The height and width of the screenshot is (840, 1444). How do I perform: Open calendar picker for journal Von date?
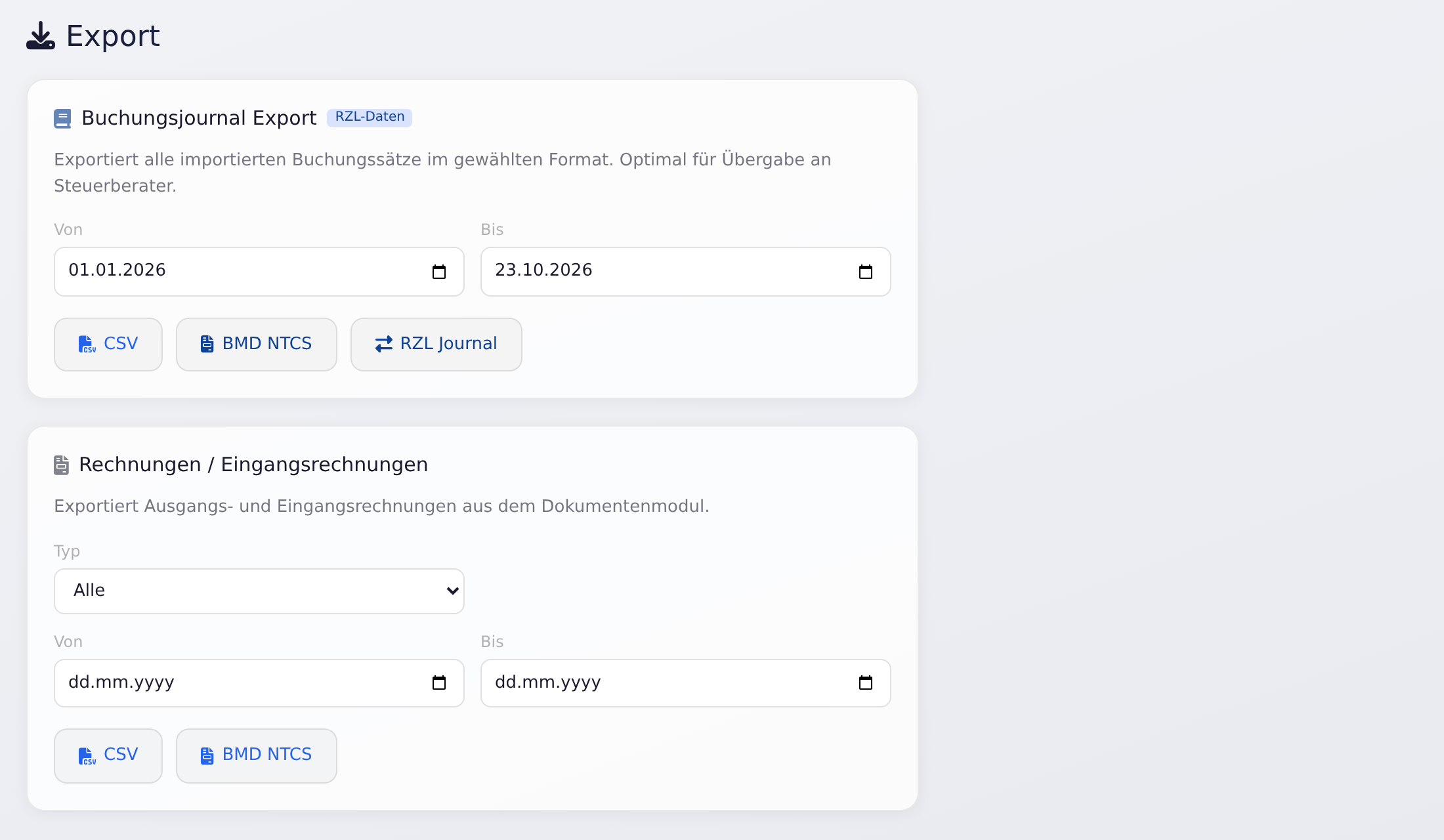click(439, 272)
